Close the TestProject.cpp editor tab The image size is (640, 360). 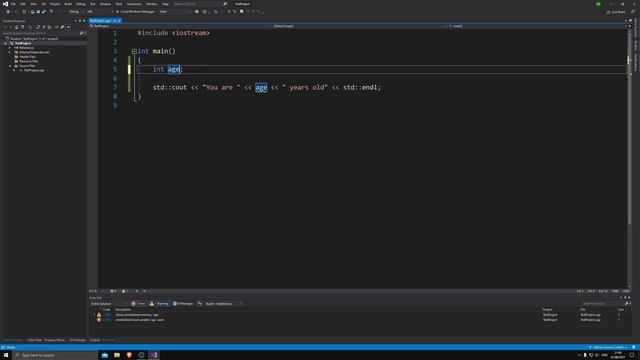click(119, 20)
